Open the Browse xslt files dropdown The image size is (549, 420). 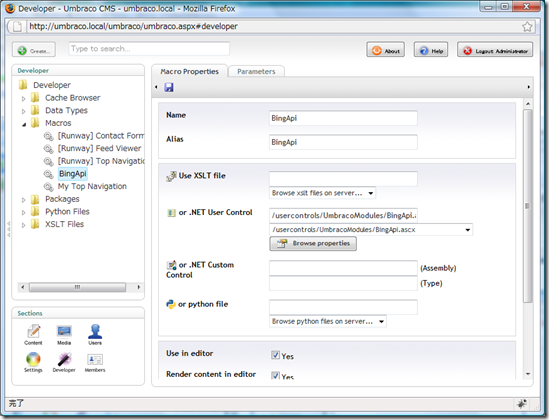pyautogui.click(x=322, y=193)
